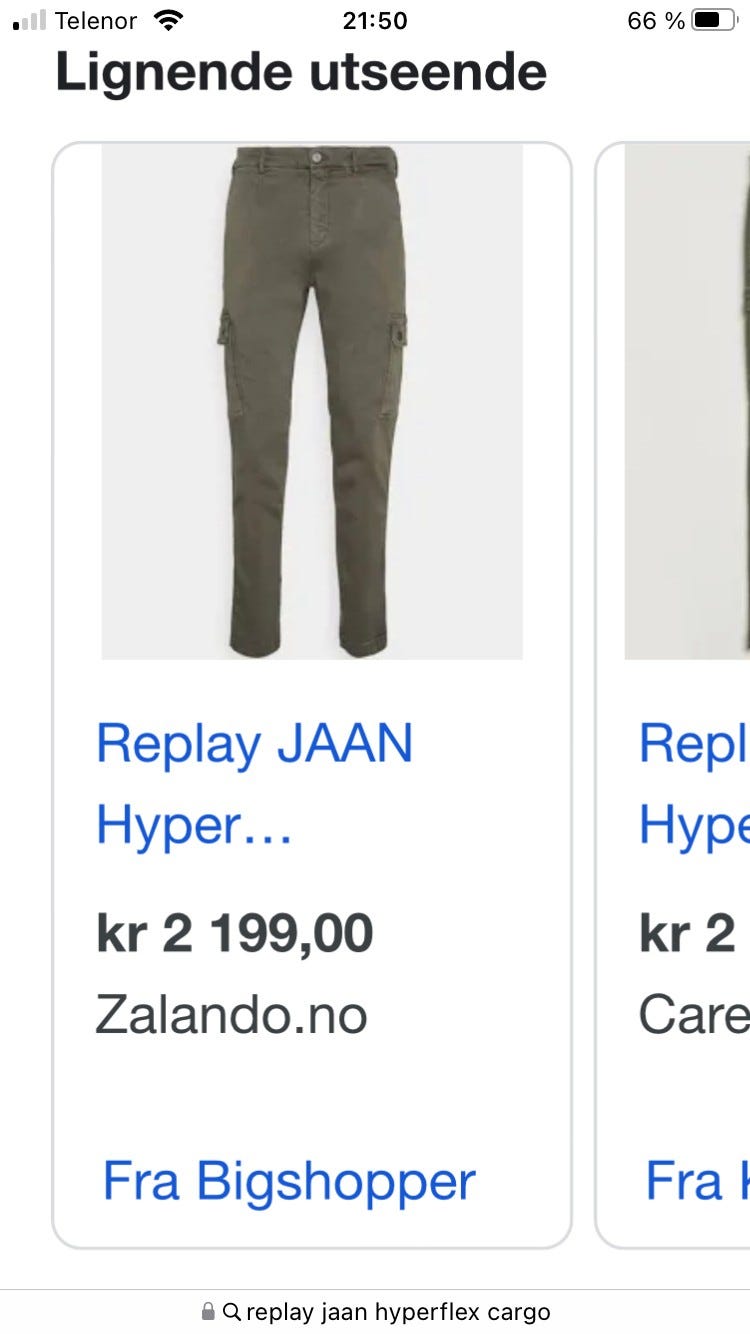
Task: Tap the cellular signal bars icon
Action: click(29, 20)
